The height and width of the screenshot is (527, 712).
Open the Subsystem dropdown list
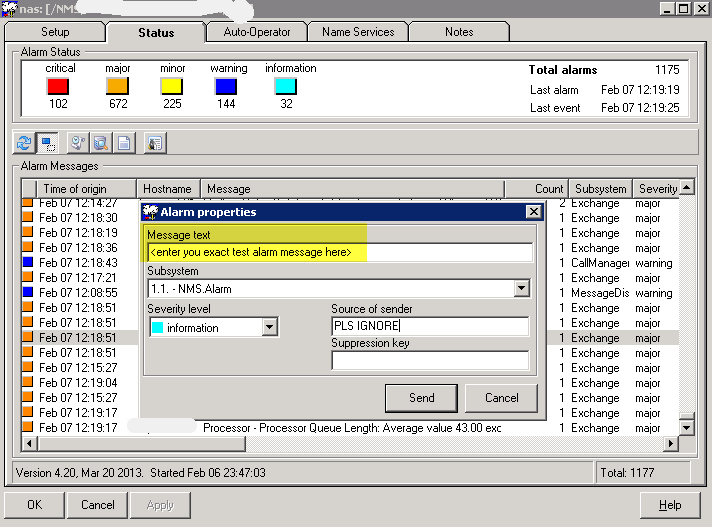[521, 289]
